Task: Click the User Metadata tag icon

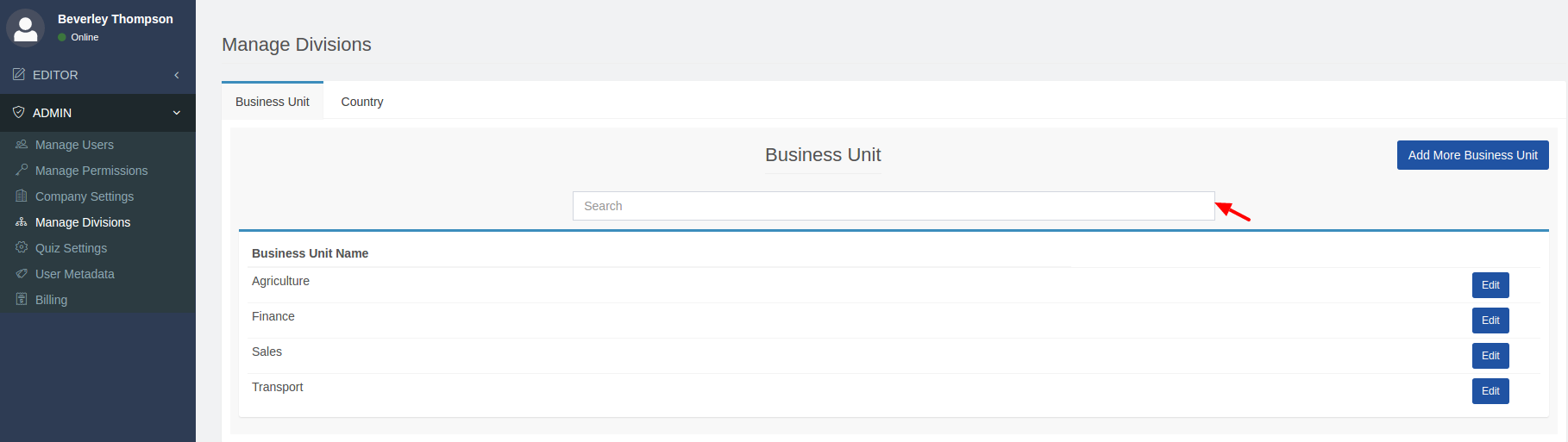Action: [x=22, y=274]
